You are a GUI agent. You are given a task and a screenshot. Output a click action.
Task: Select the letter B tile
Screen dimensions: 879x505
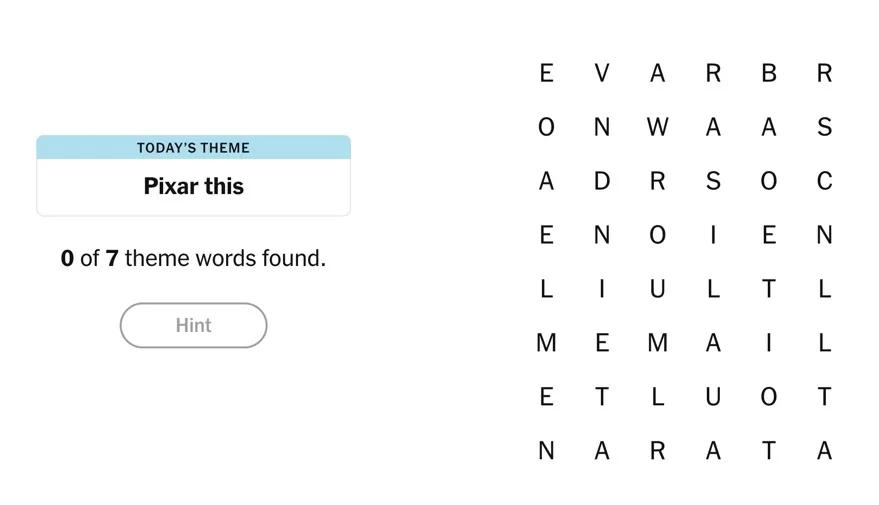click(768, 73)
